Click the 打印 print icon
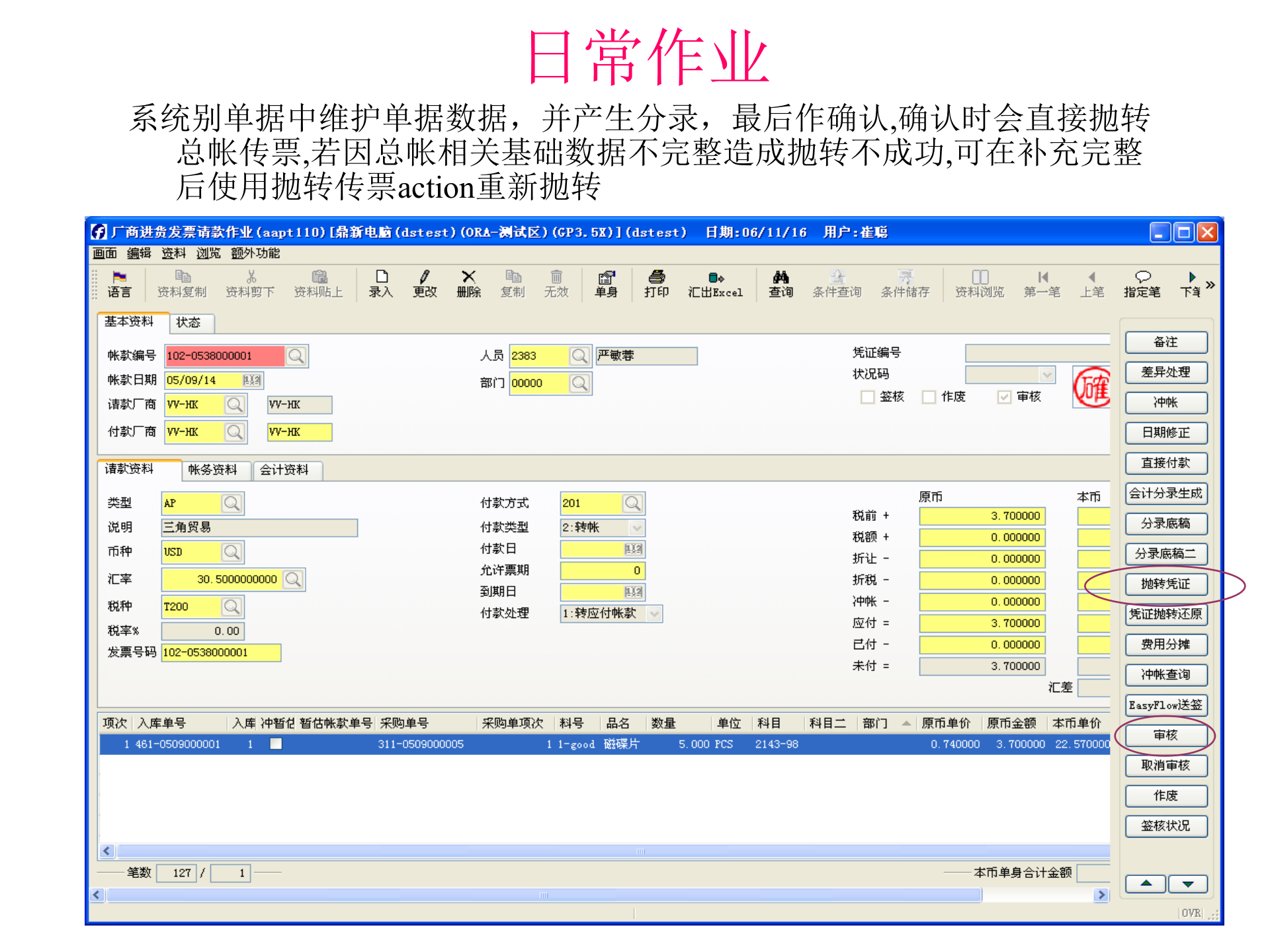The height and width of the screenshot is (952, 1270). coord(656,283)
